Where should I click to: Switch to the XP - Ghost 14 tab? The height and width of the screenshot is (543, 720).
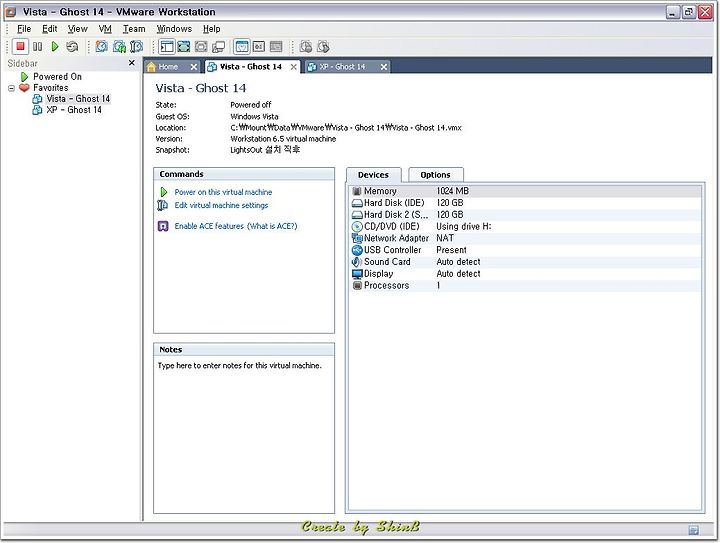pos(342,67)
